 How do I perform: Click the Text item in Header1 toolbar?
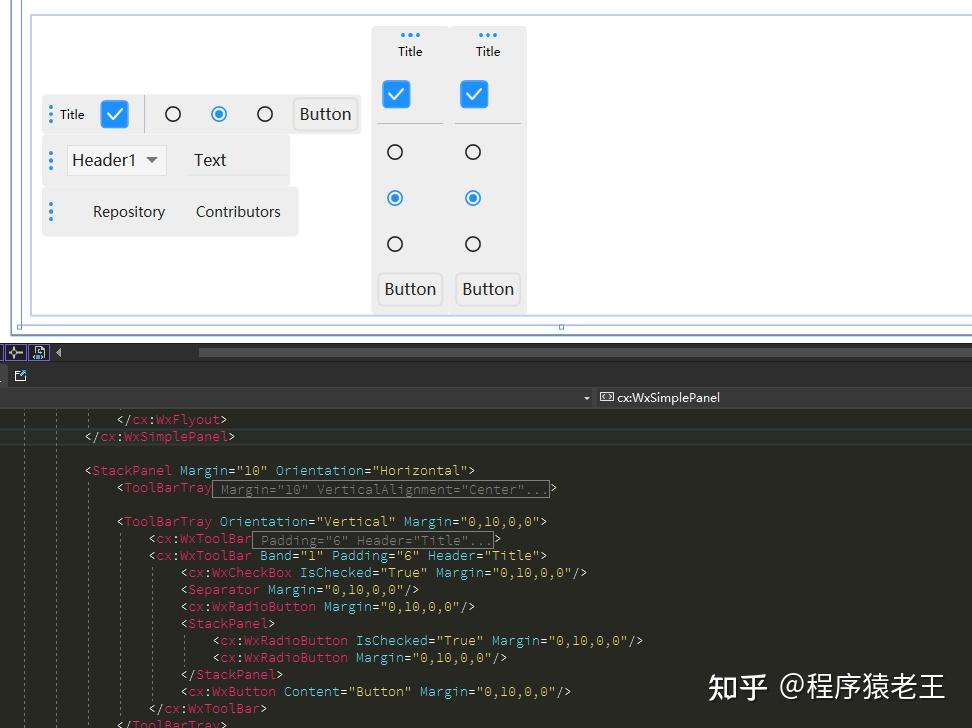[x=210, y=160]
